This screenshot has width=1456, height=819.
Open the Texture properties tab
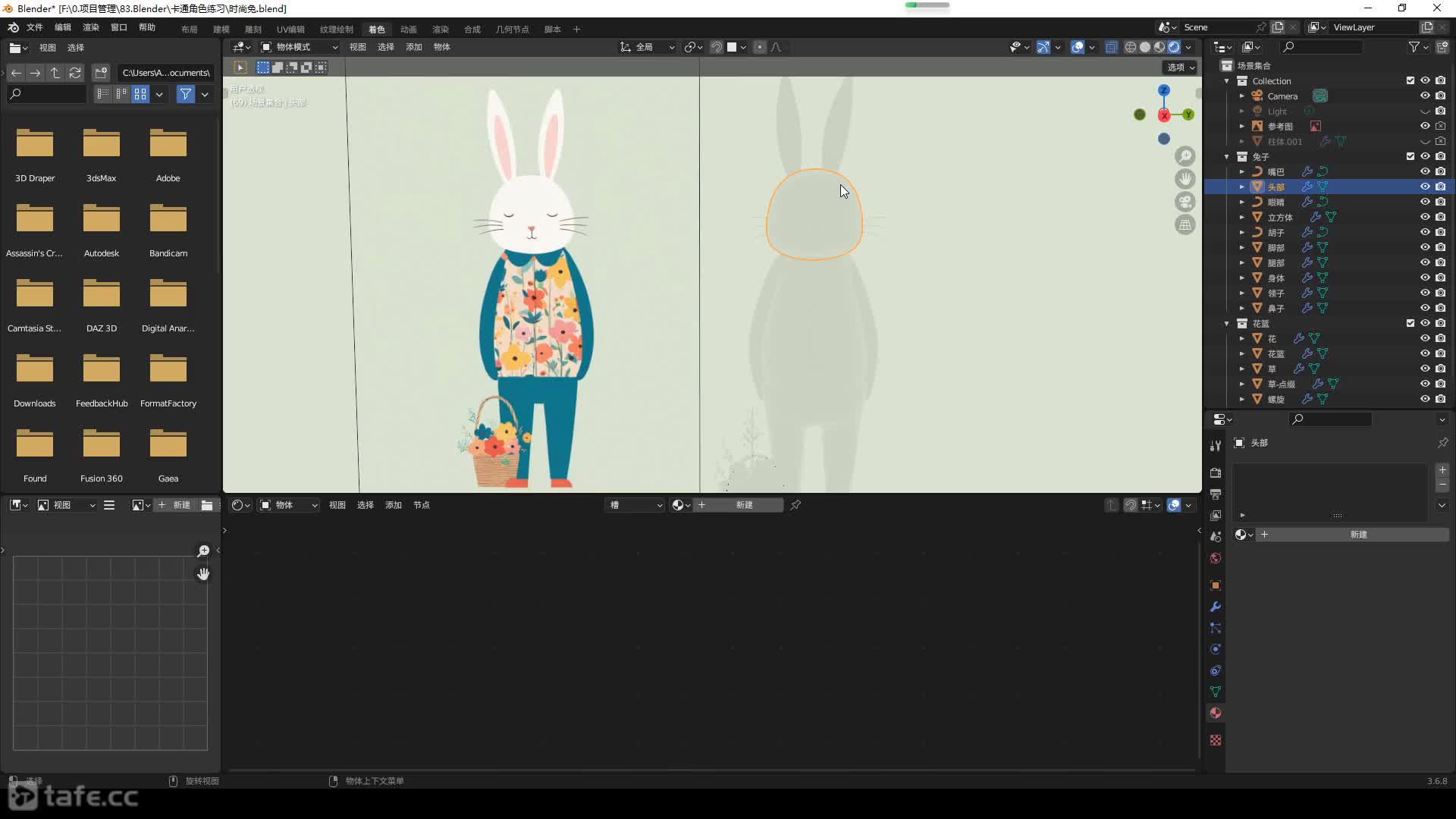tap(1216, 740)
